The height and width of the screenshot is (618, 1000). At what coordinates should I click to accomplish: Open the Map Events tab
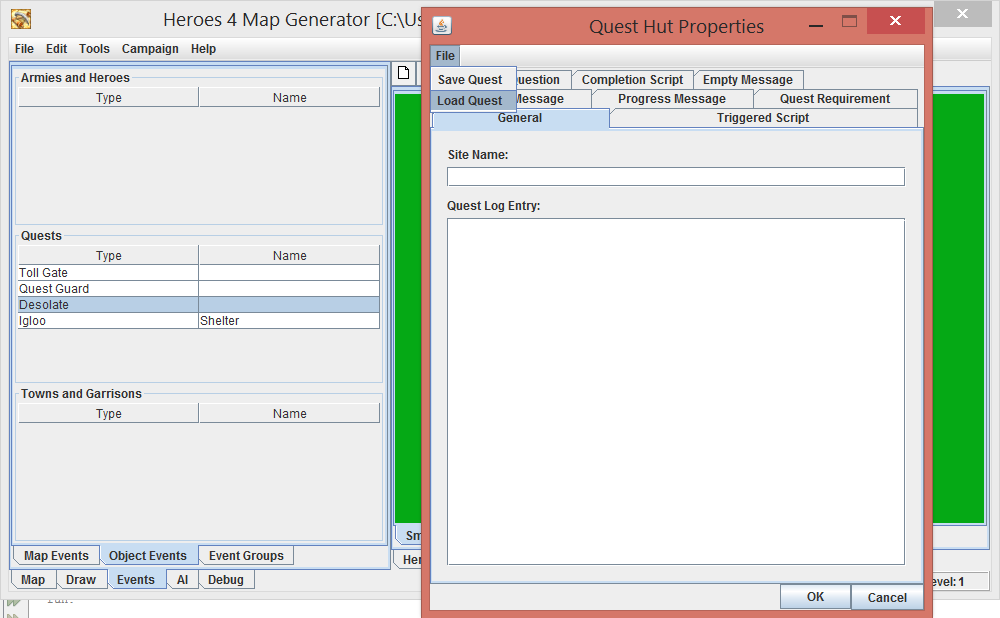click(56, 555)
